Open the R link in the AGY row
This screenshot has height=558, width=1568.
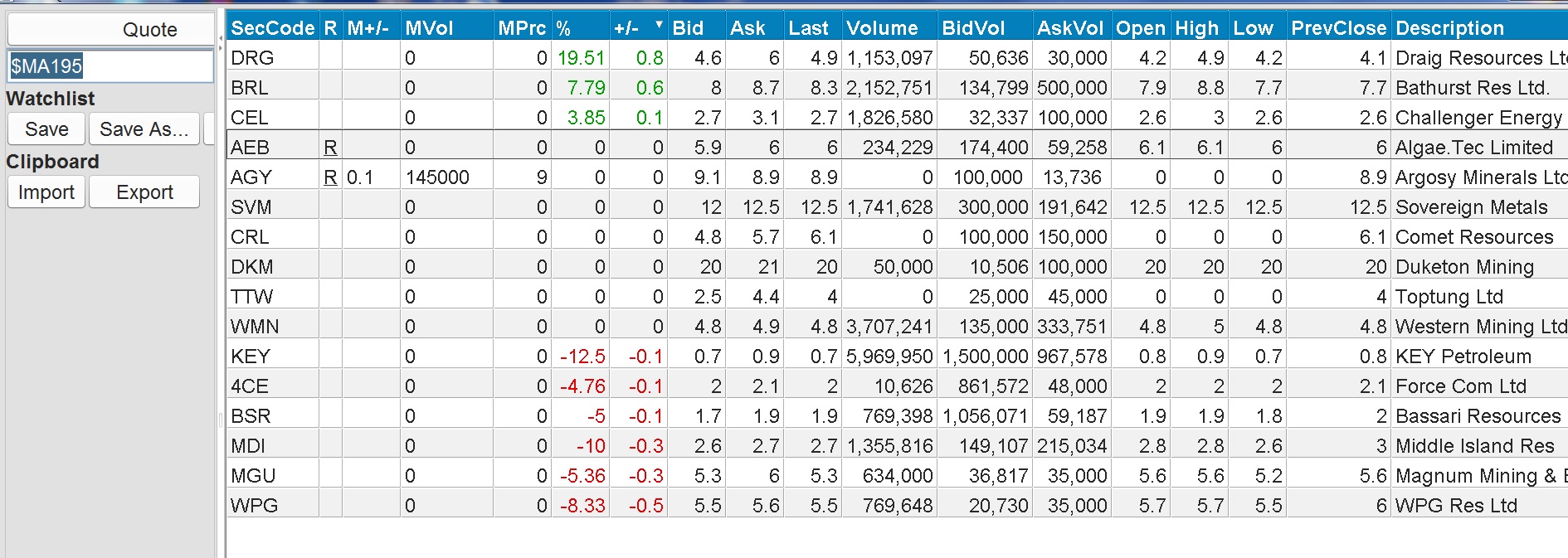click(x=330, y=177)
